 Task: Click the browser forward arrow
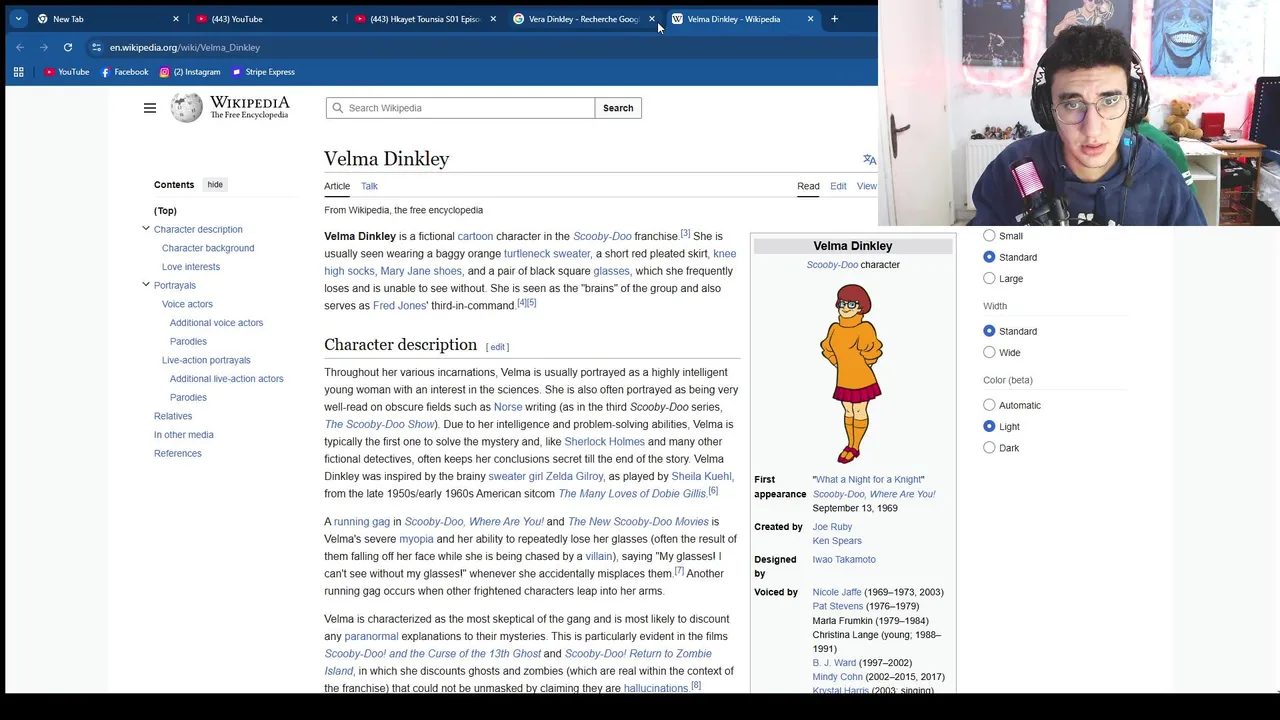point(44,47)
